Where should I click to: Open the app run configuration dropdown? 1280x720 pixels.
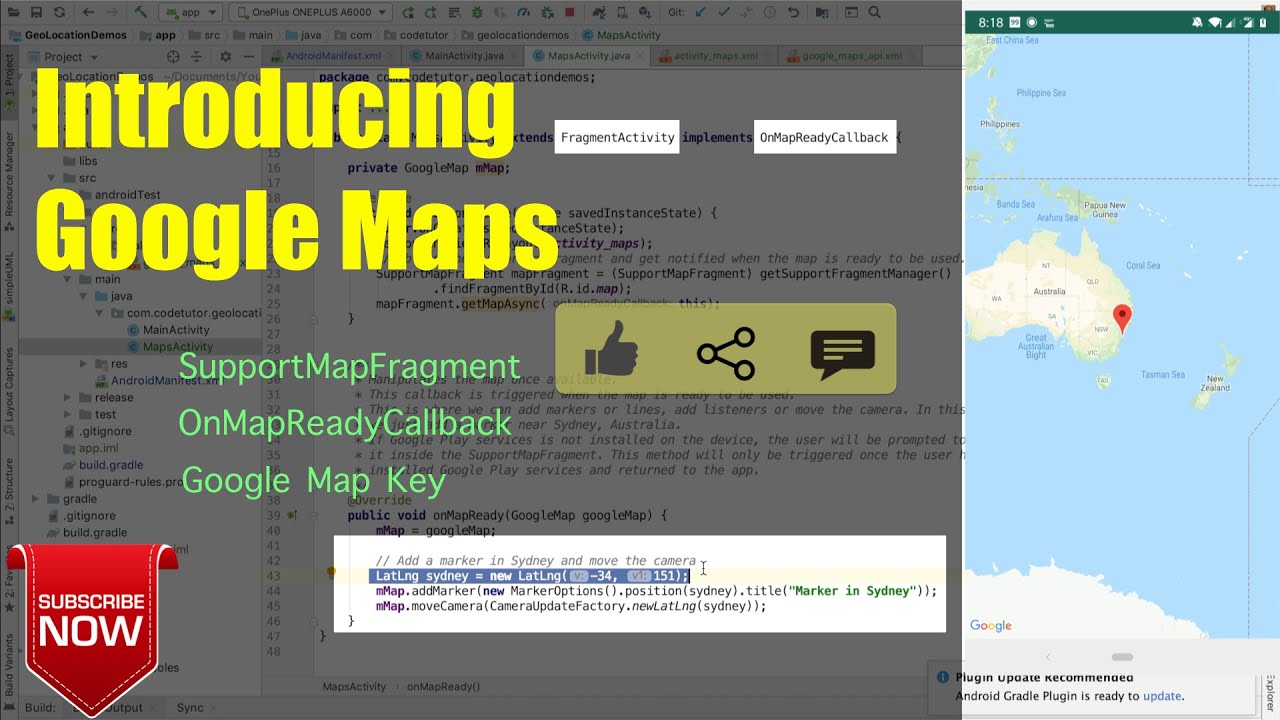[x=190, y=13]
